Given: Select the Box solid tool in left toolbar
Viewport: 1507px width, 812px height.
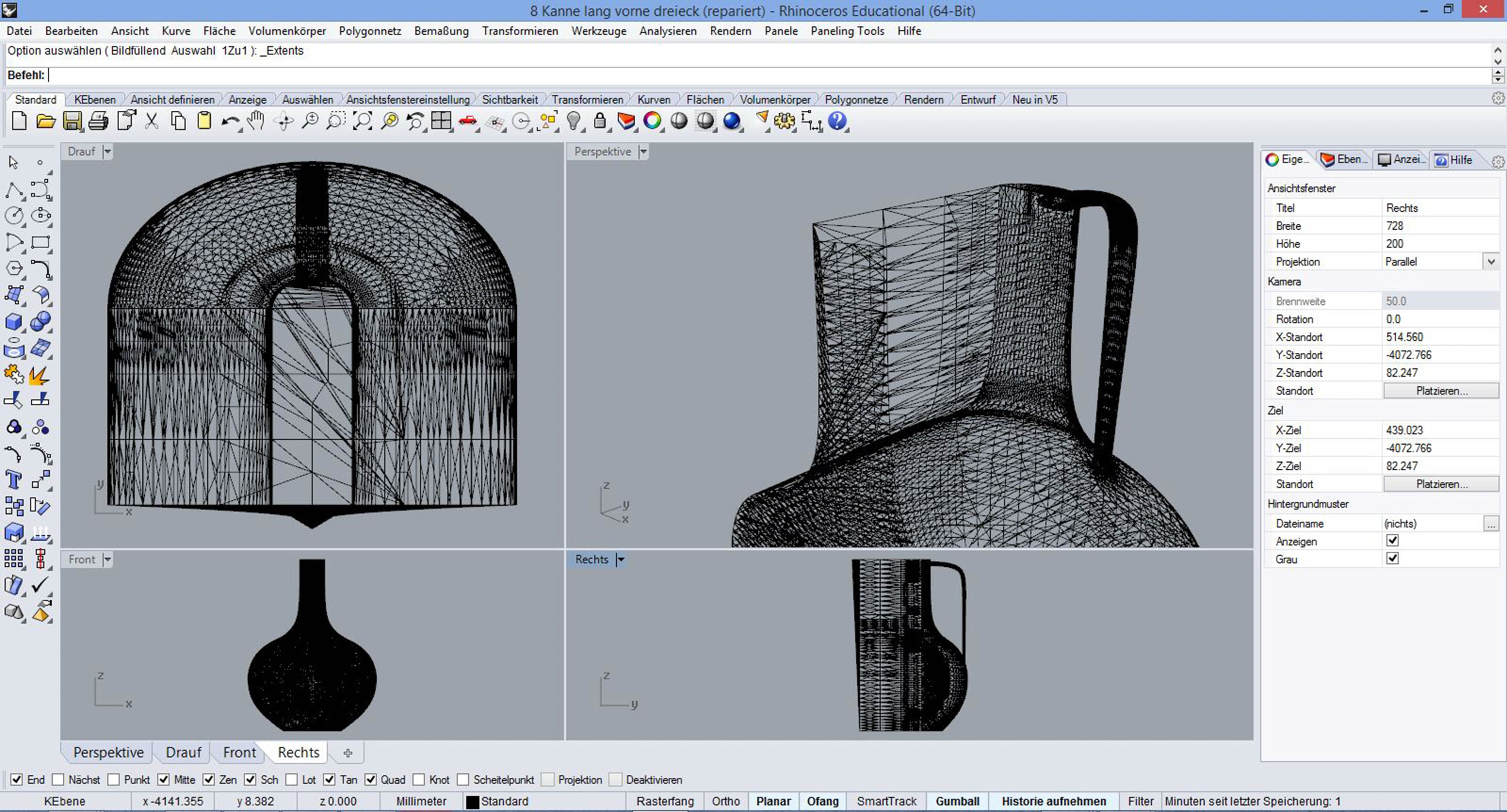Looking at the screenshot, I should (14, 322).
